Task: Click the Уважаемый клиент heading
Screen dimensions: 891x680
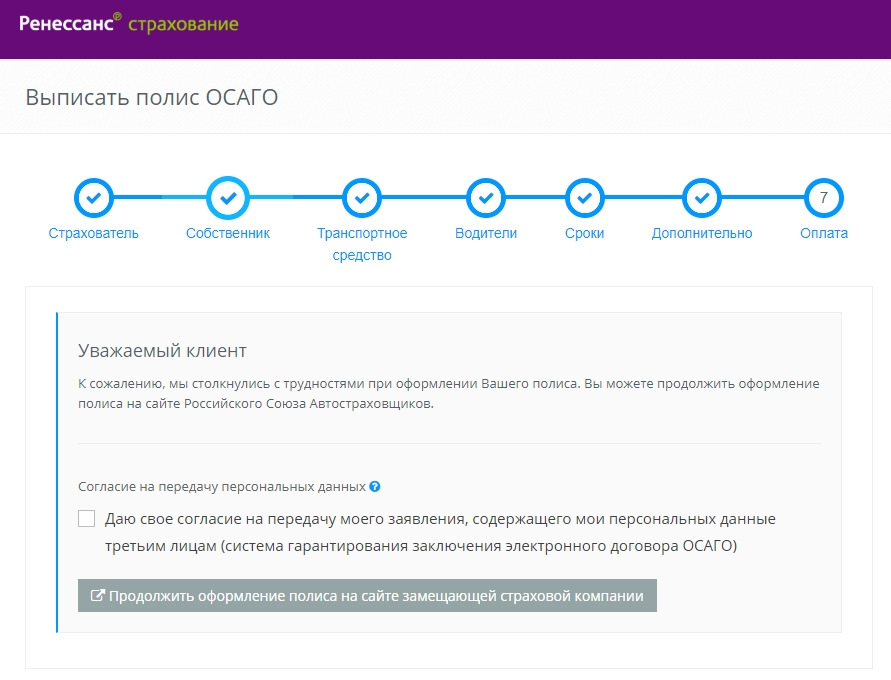Action: (163, 351)
